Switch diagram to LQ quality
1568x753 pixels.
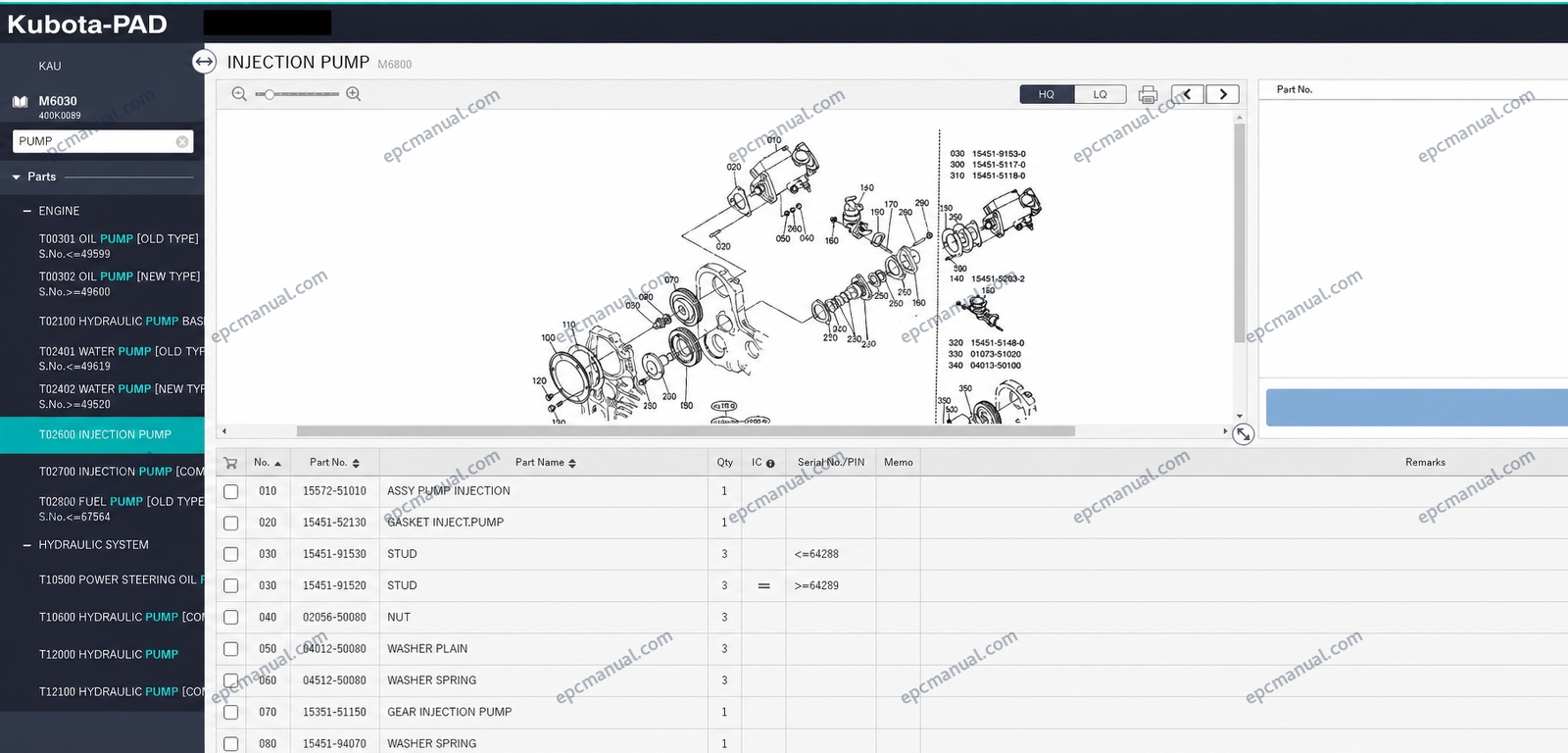(1101, 94)
